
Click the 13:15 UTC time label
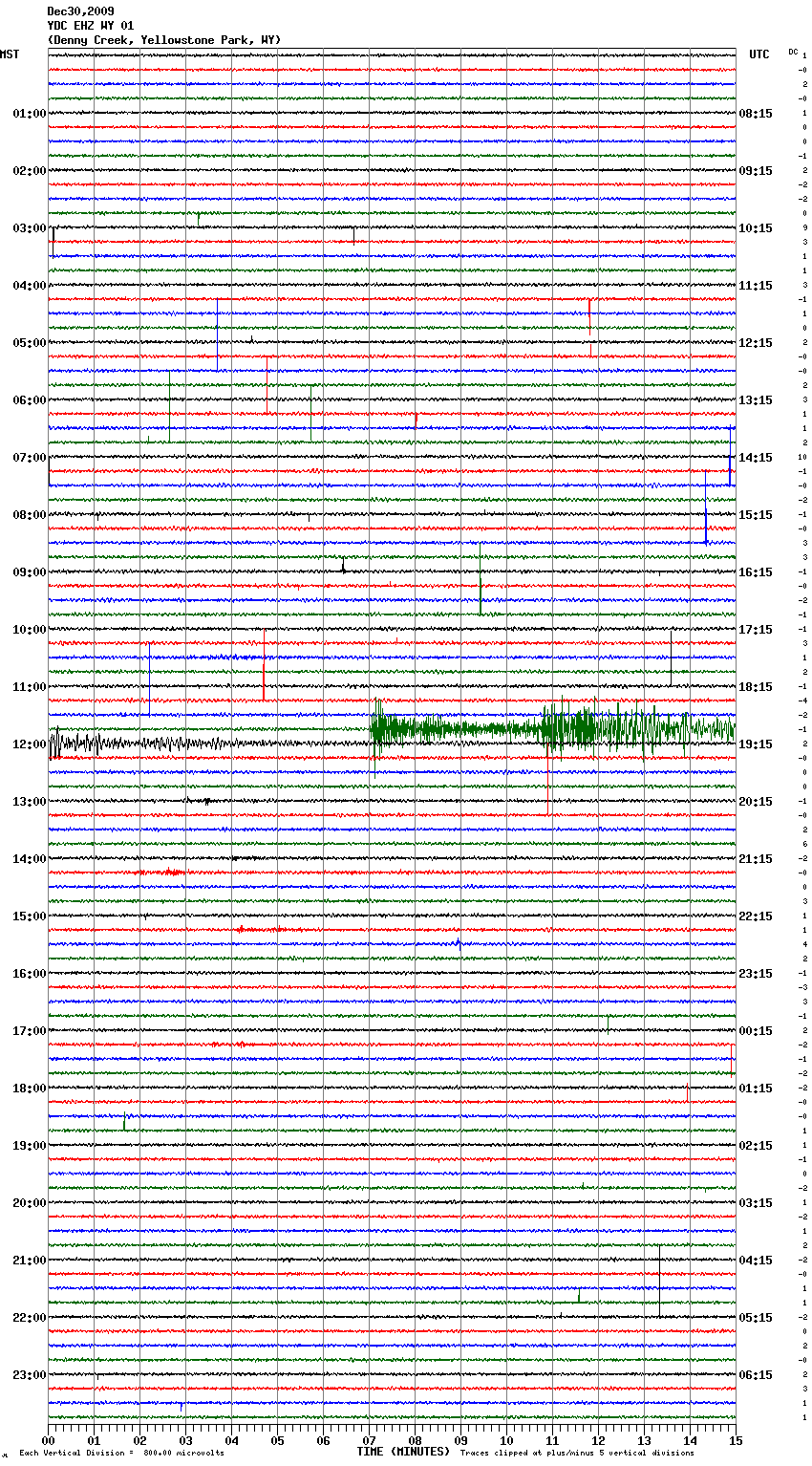[x=756, y=400]
